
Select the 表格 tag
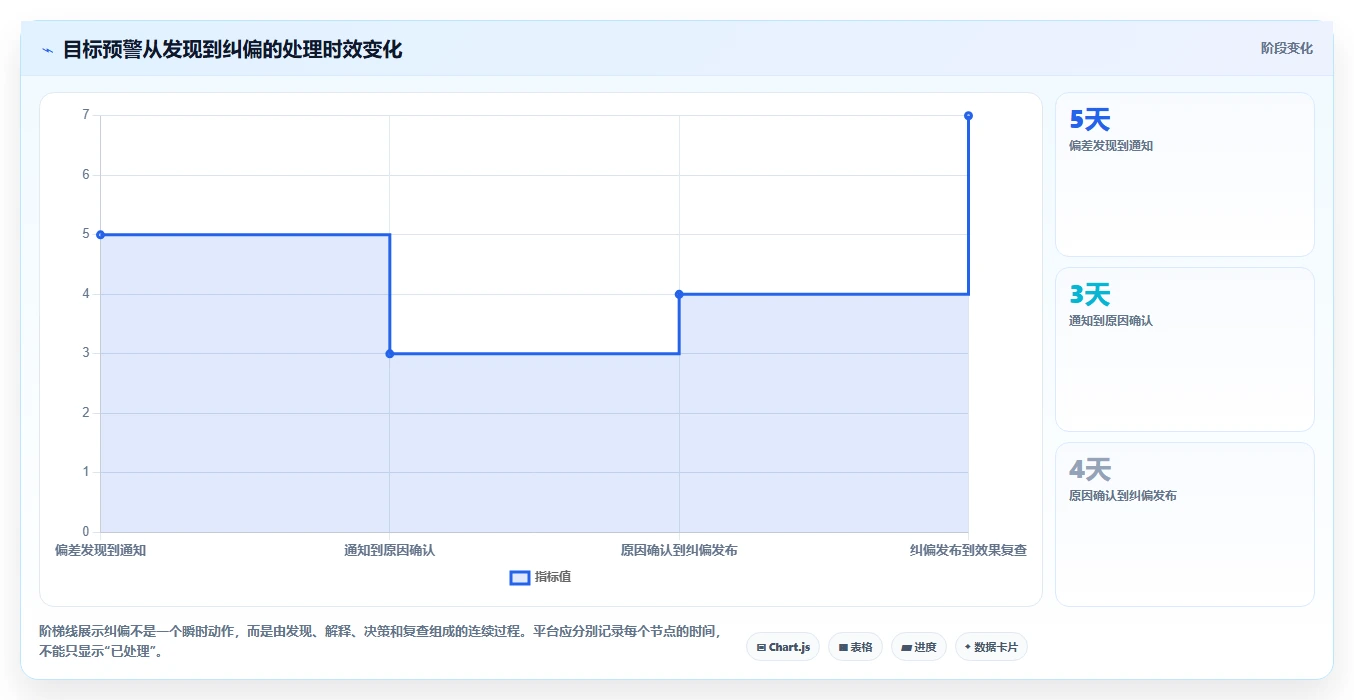tap(855, 647)
